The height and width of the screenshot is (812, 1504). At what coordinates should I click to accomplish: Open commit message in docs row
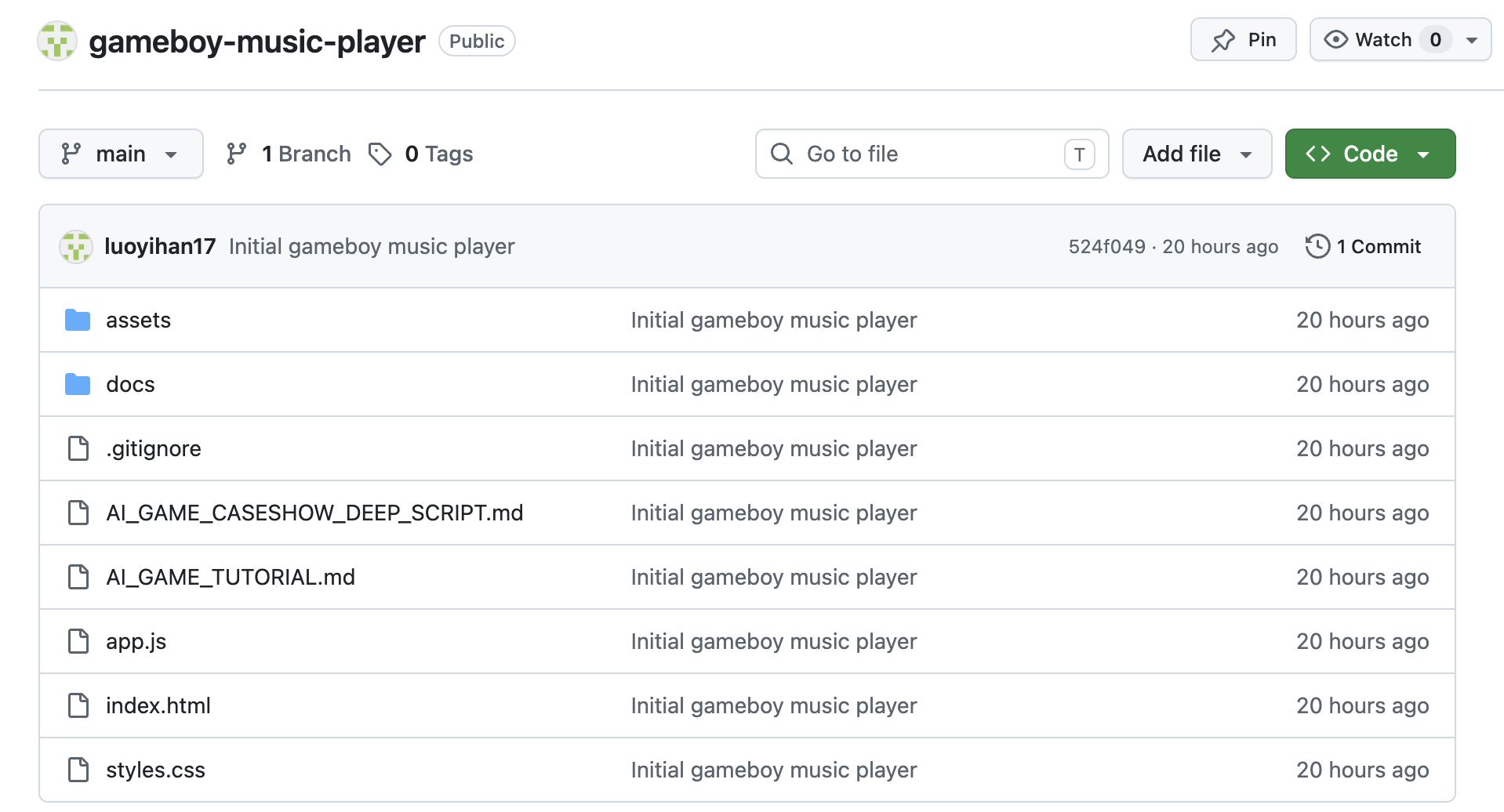pyautogui.click(x=774, y=384)
